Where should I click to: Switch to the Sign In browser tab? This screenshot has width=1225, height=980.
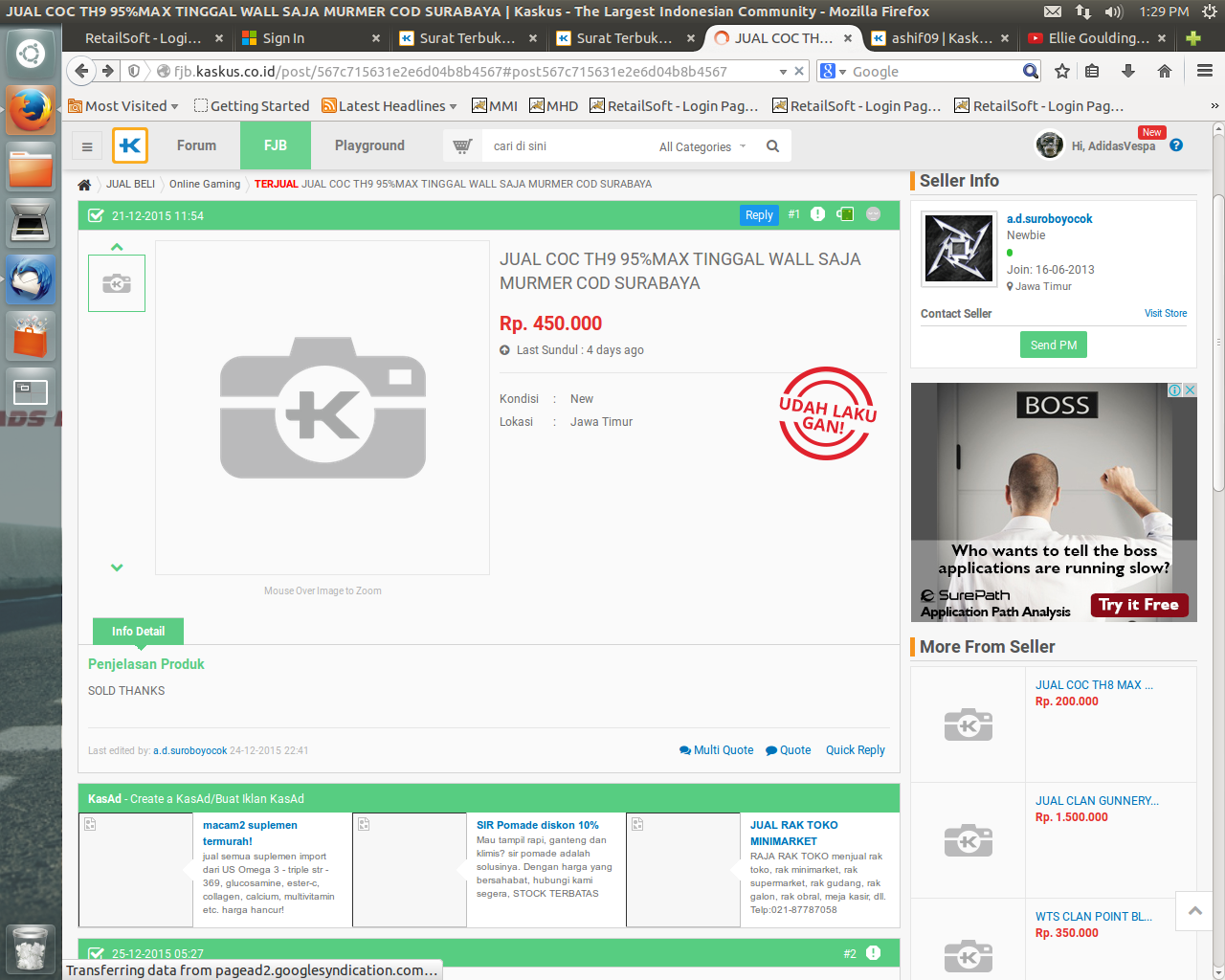click(309, 38)
